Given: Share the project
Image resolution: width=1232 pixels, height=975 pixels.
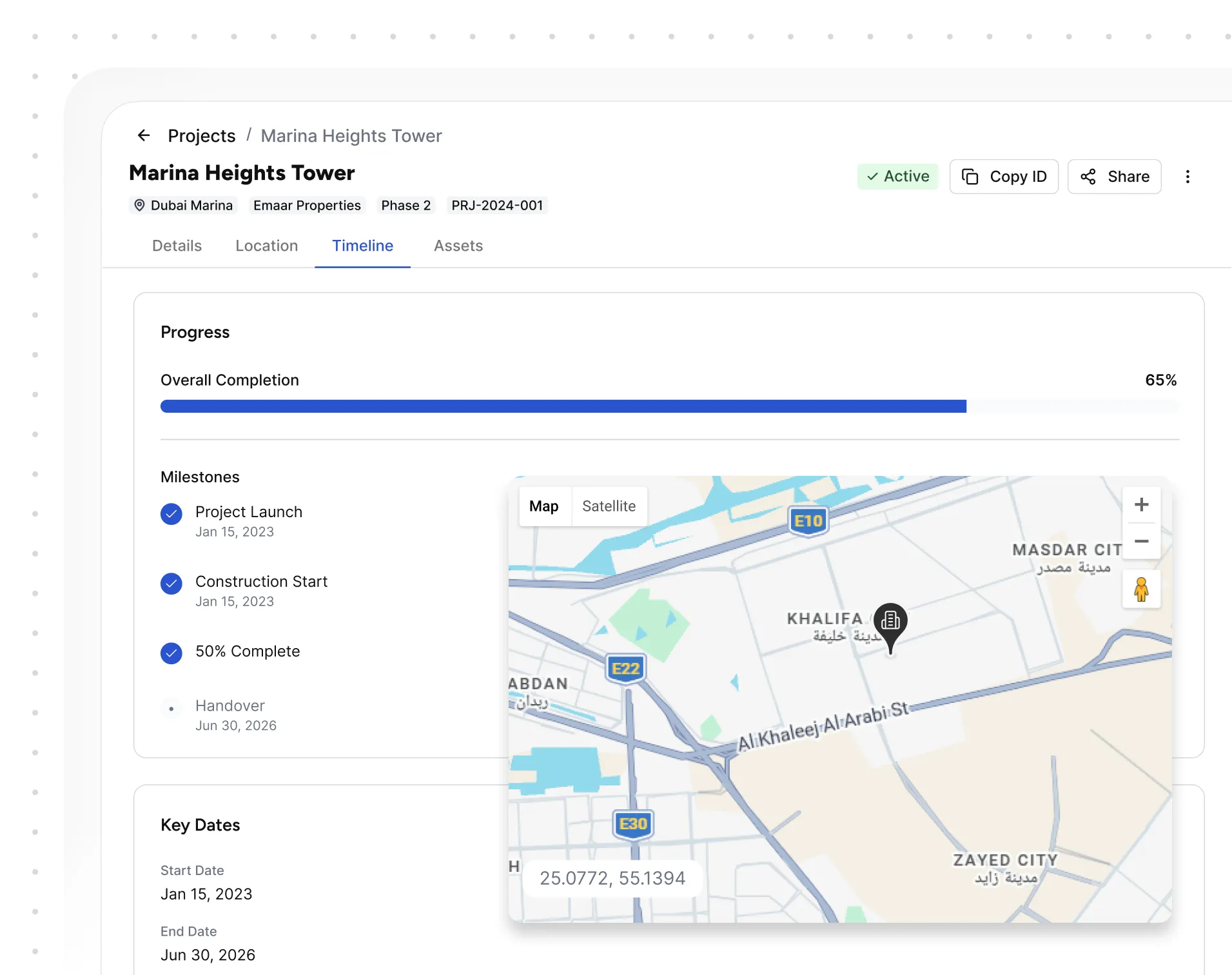Looking at the screenshot, I should (x=1114, y=177).
